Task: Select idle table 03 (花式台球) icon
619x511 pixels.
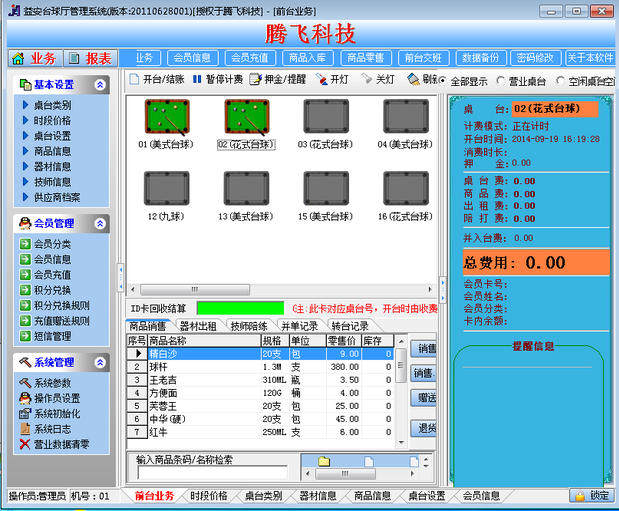Action: coord(326,116)
